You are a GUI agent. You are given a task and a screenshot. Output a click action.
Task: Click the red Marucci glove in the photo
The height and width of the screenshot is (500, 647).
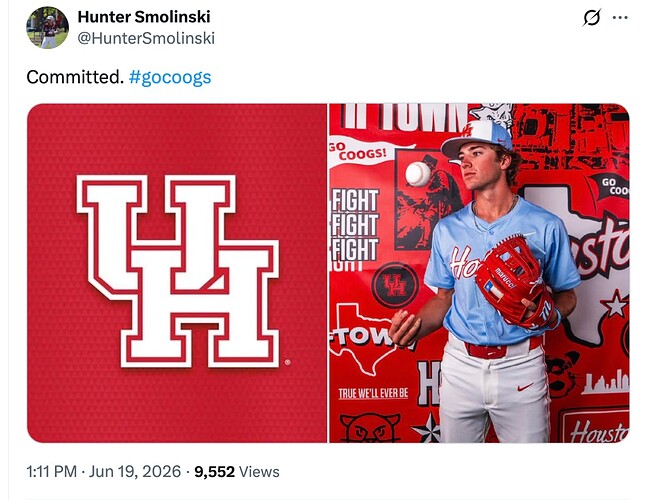click(514, 282)
